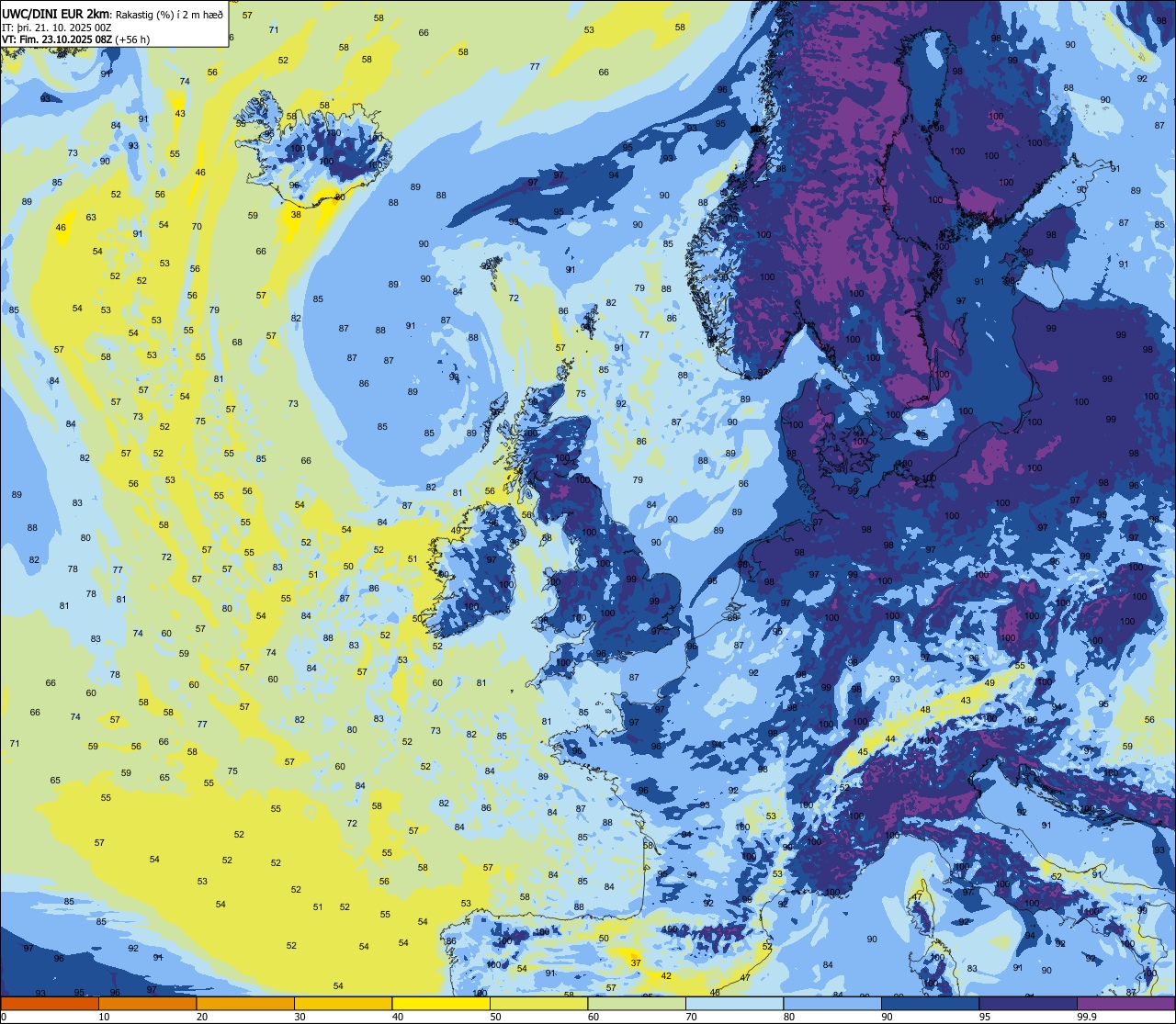Select the yellow-green 50–60 legend swatch
This screenshot has height=1024, width=1176.
coord(538,1003)
